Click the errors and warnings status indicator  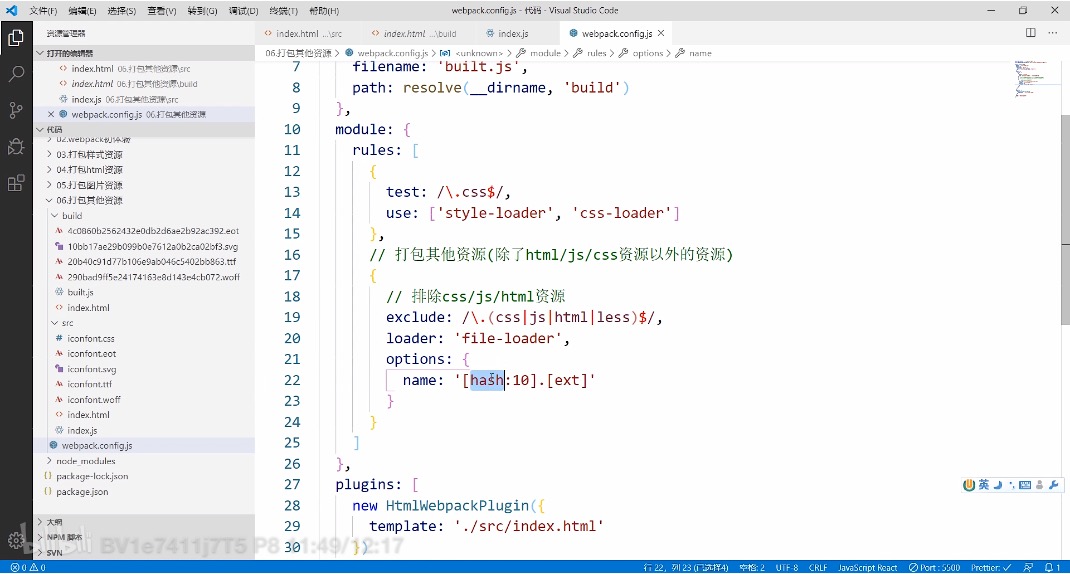click(28, 567)
